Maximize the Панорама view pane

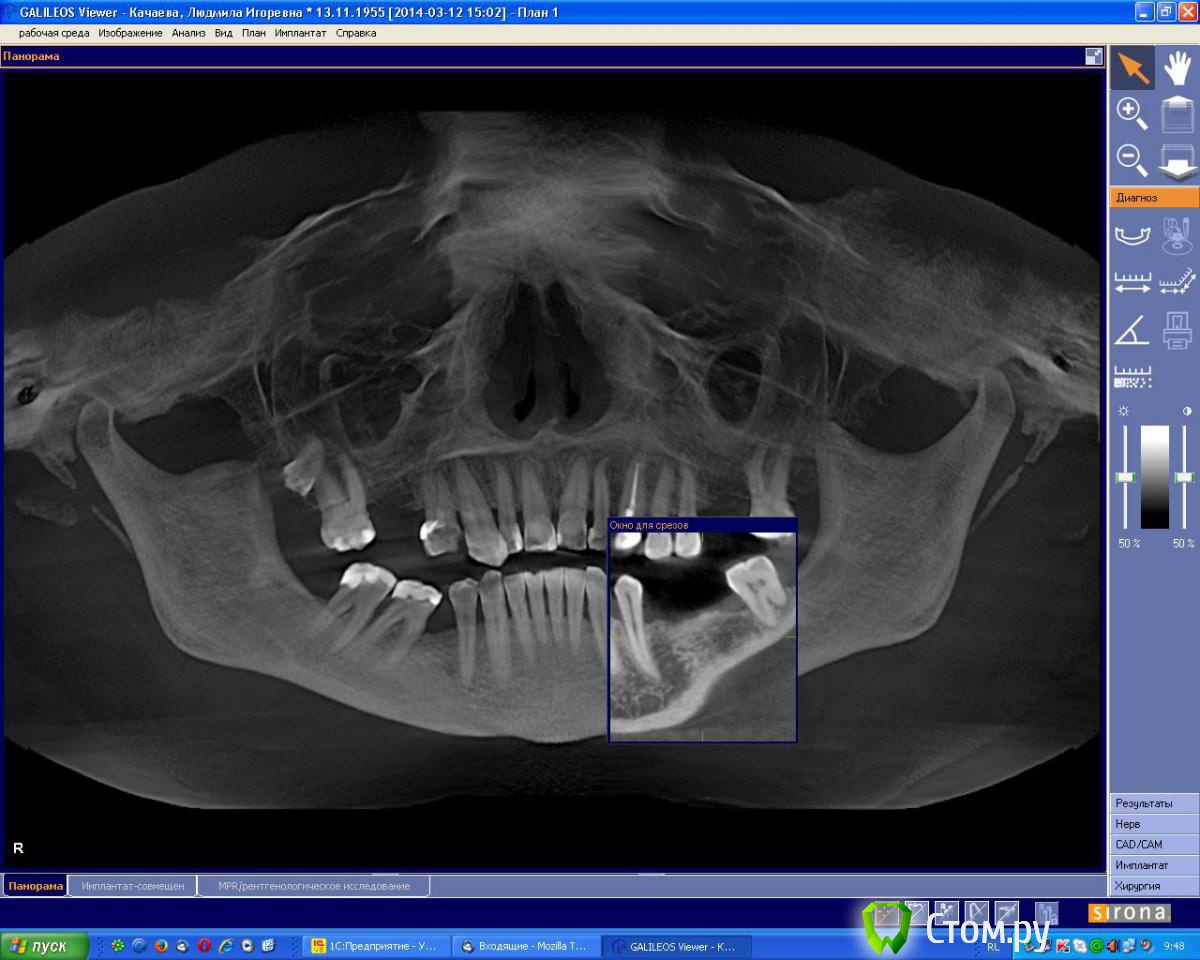1093,57
